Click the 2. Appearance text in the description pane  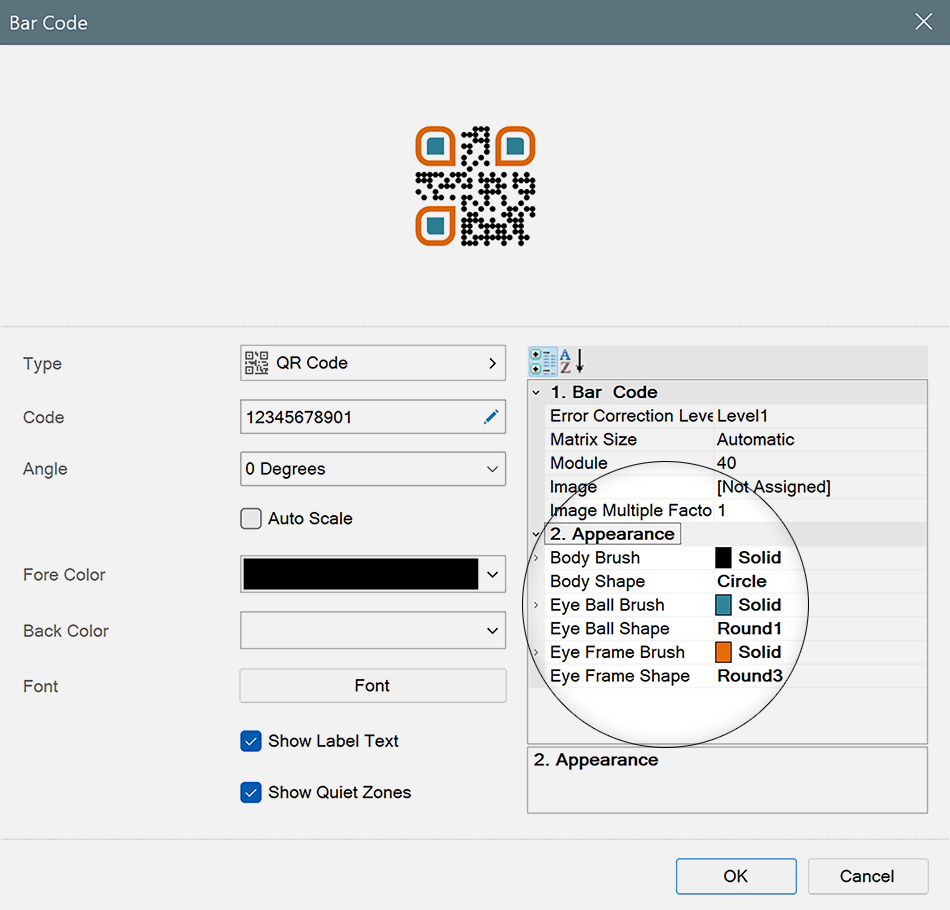pos(596,760)
